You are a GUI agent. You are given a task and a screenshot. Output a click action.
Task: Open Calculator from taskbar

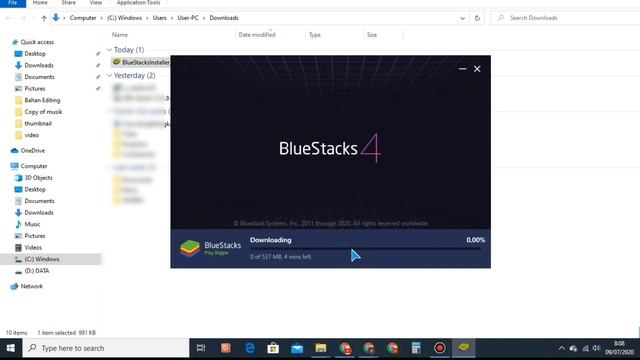416,348
